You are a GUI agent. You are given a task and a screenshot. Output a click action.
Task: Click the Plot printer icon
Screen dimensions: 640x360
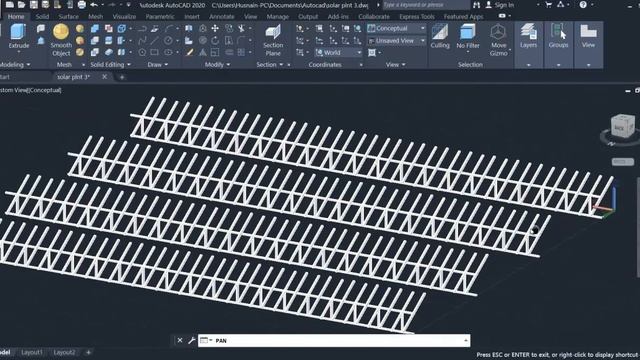pos(82,5)
